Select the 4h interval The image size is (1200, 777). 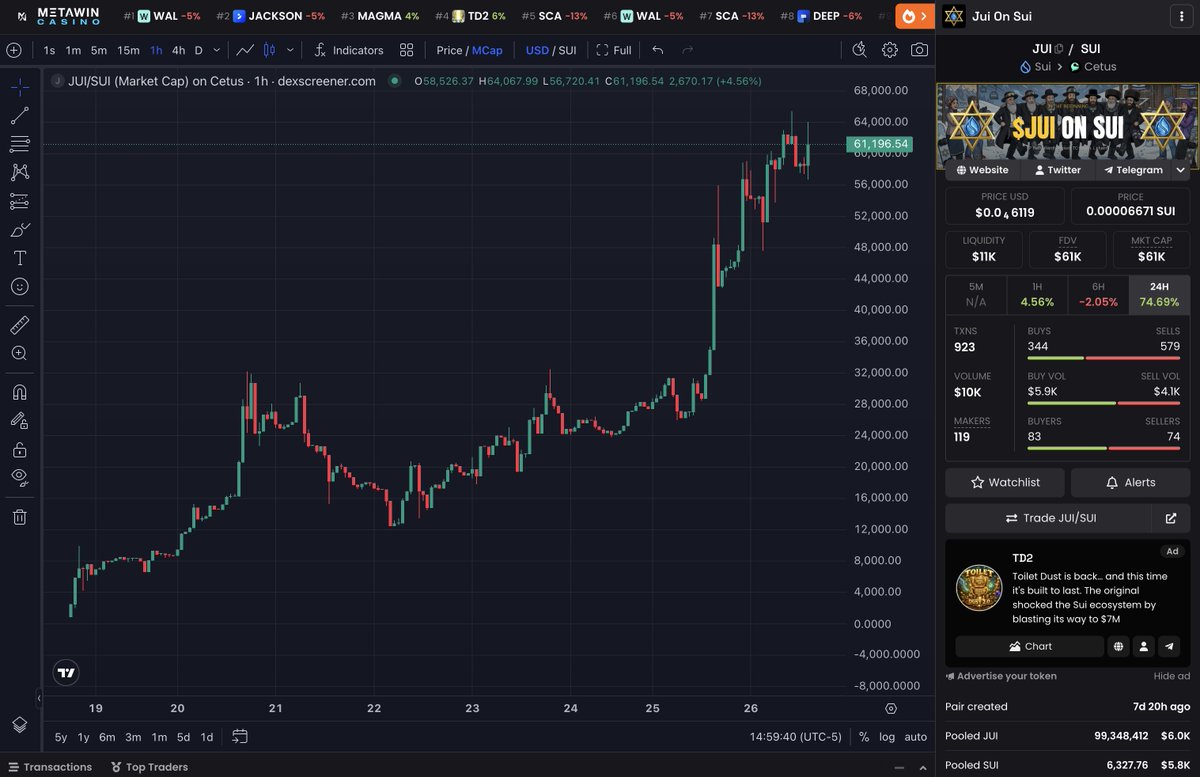click(178, 50)
